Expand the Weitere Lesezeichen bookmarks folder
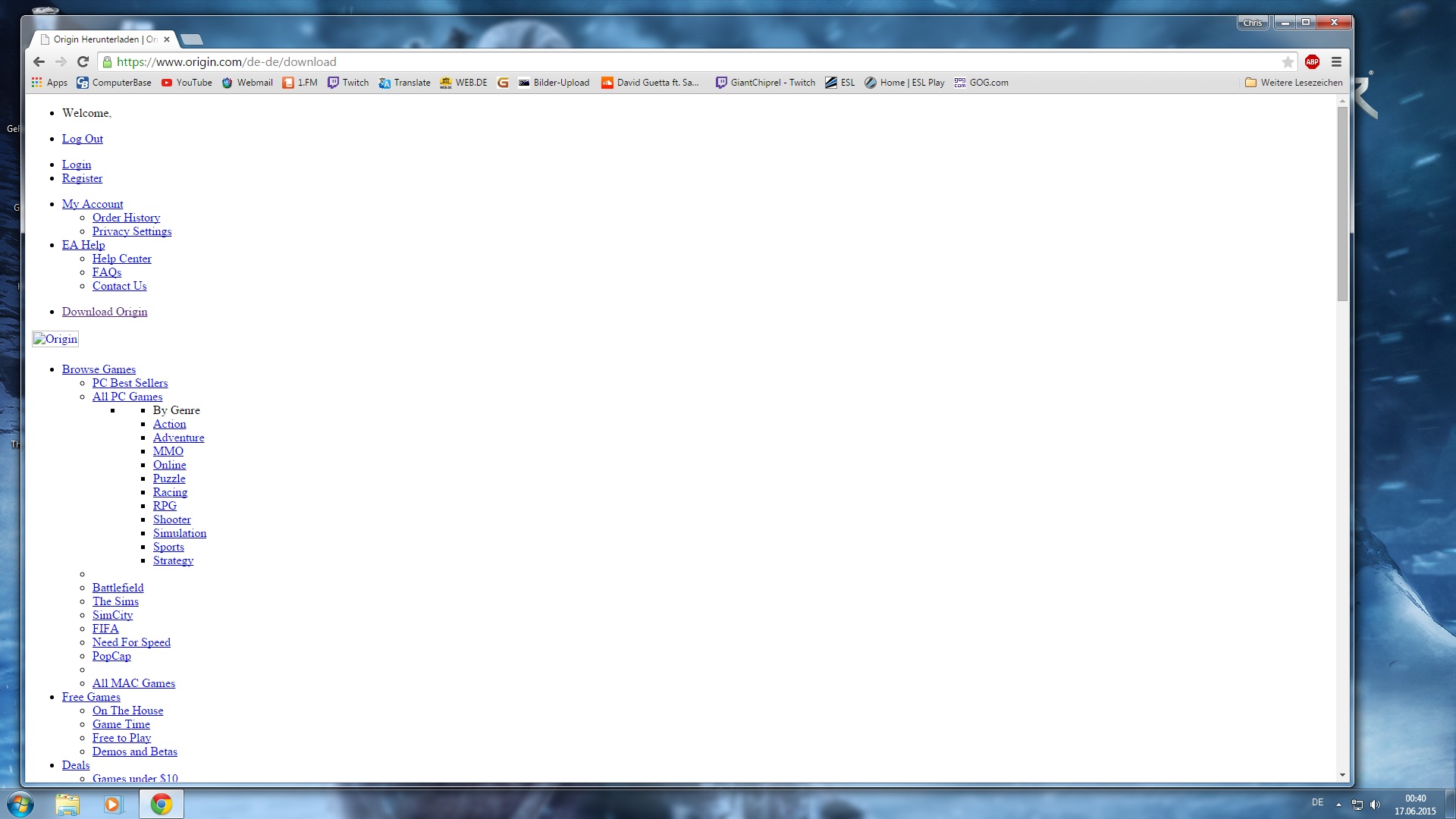 click(1294, 83)
